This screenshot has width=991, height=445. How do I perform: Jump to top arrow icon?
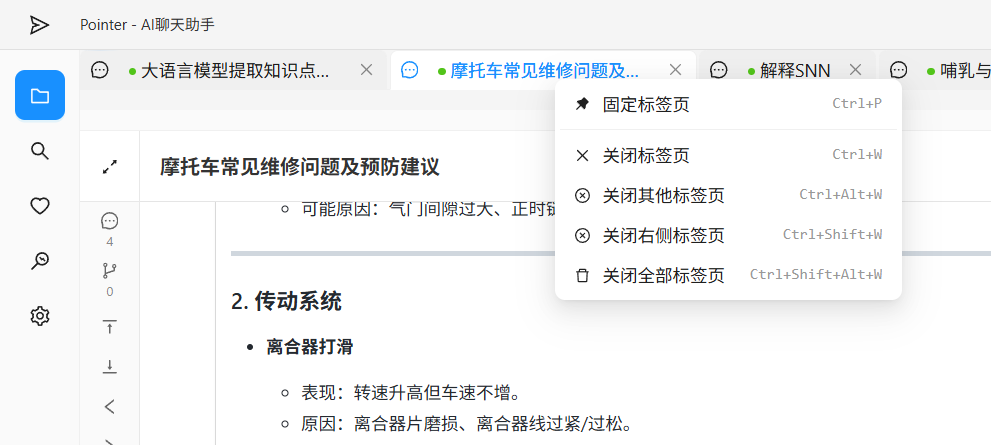(110, 326)
